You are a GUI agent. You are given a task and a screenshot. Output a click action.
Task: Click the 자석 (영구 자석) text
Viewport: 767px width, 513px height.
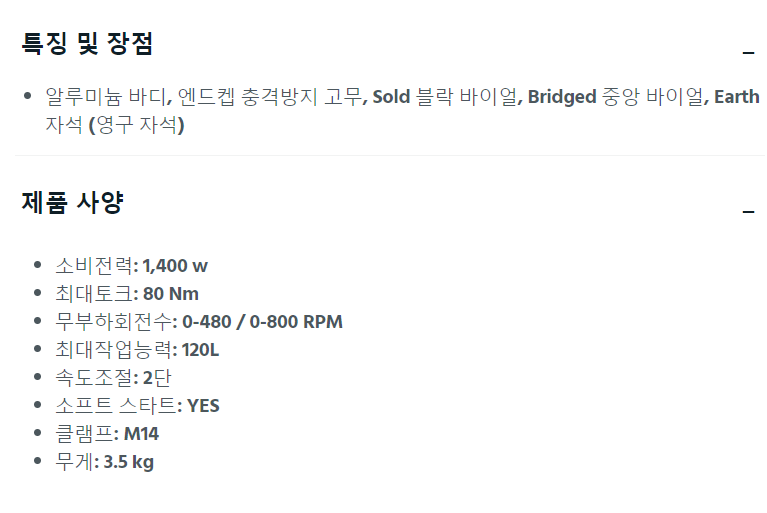click(x=115, y=125)
